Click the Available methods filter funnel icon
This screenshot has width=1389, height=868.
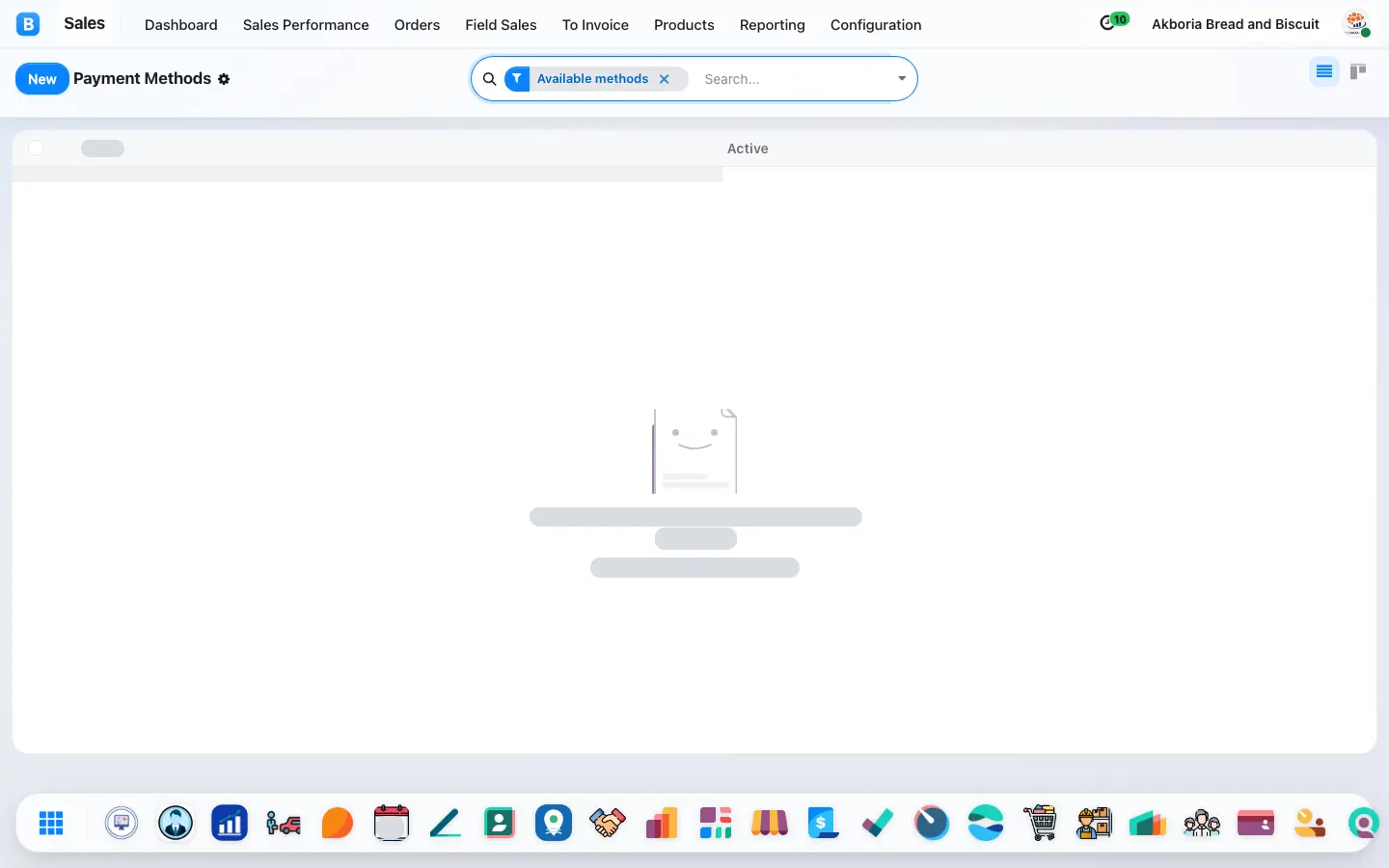tap(517, 79)
